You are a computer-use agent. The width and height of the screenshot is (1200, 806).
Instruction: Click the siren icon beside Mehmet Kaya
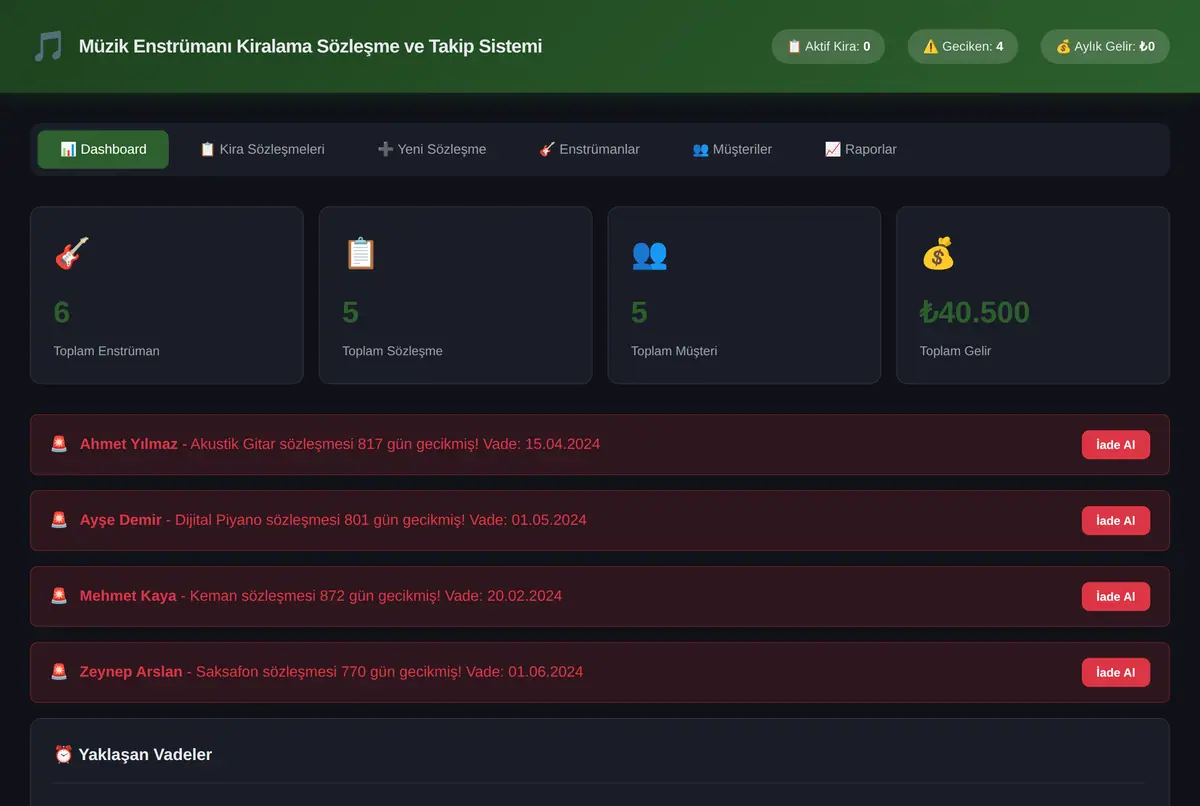(x=59, y=596)
